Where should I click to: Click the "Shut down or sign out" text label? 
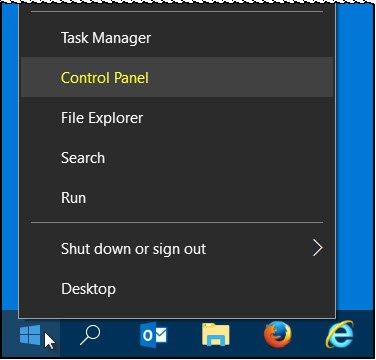(133, 249)
